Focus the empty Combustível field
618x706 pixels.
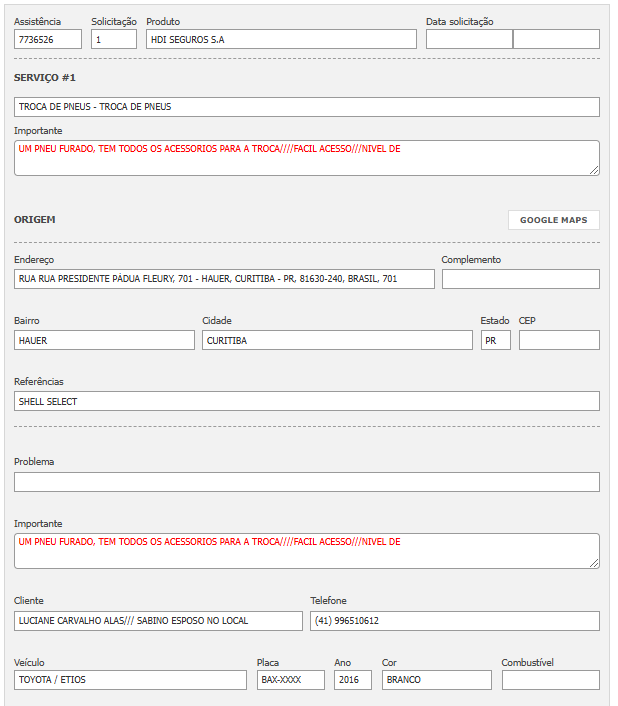coord(550,680)
